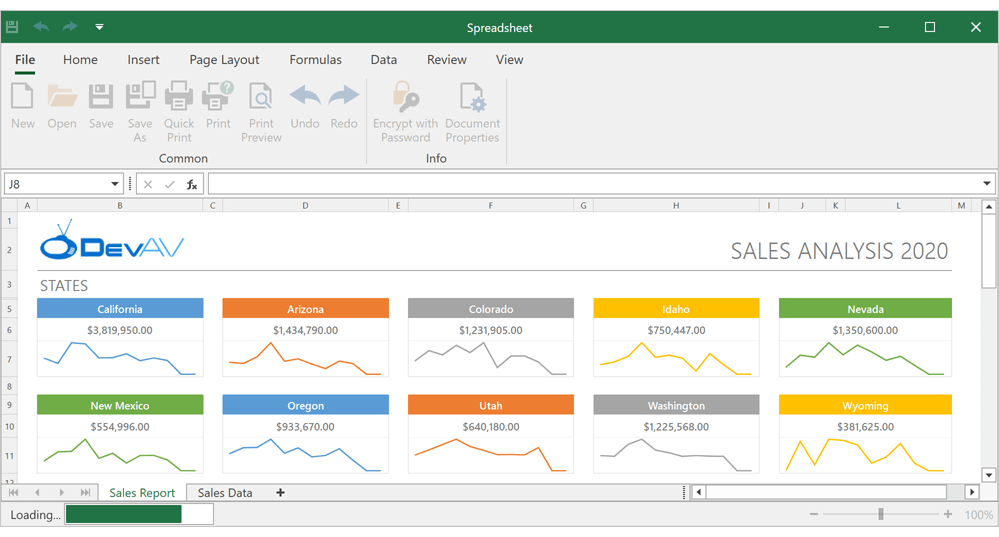This screenshot has width=999, height=537.
Task: Click the Save As icon
Action: 140,106
